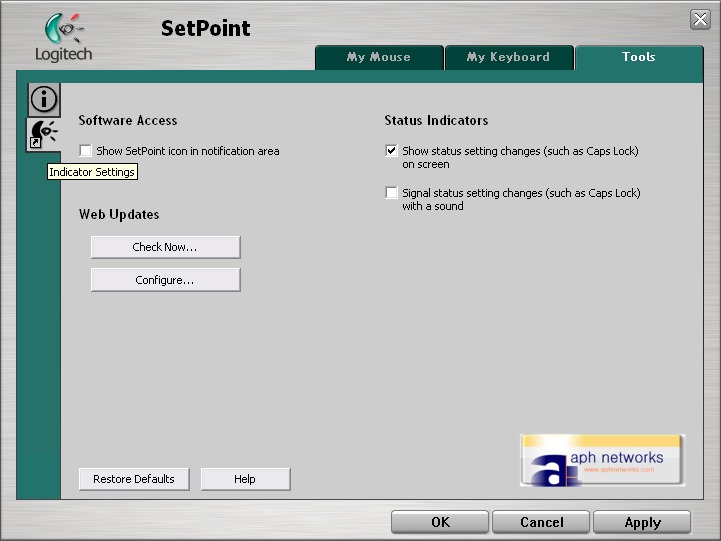Click the aph networks watermark logo
This screenshot has height=541, width=721.
[602, 461]
